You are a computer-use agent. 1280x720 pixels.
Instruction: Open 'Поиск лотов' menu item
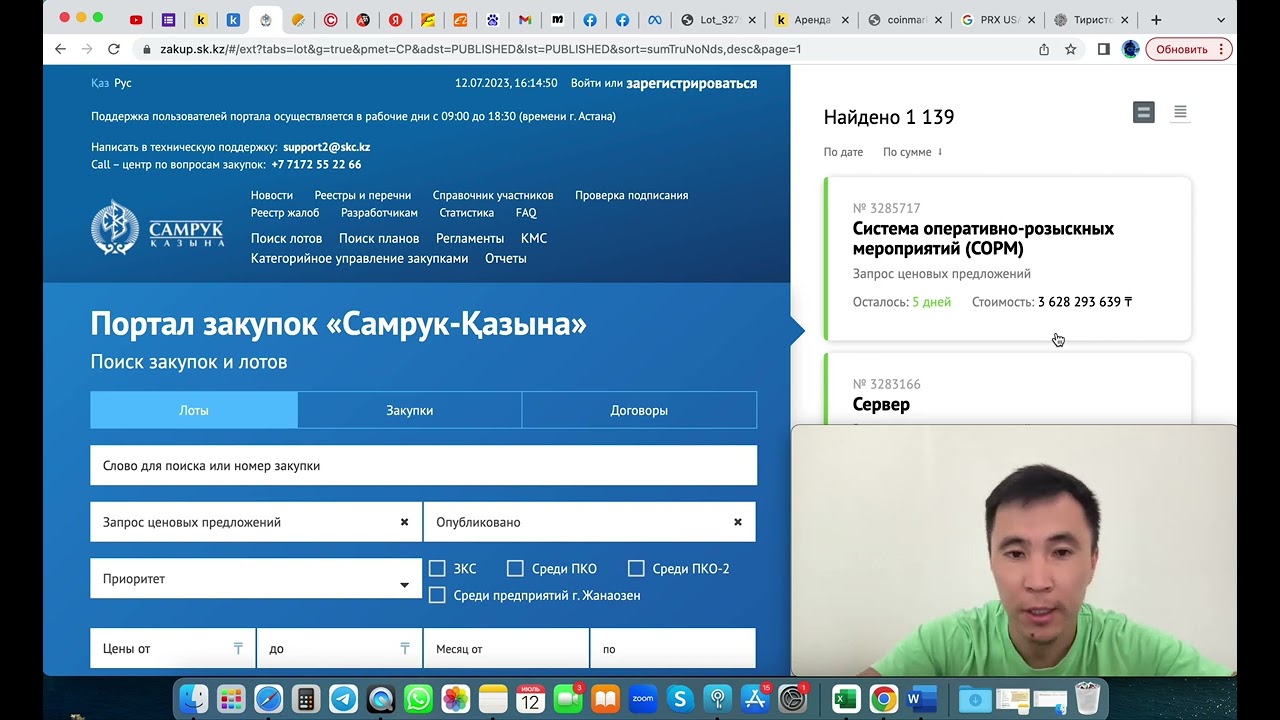[287, 238]
